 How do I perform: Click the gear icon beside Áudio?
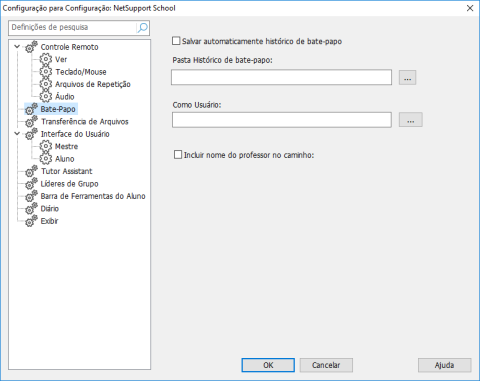coord(46,97)
